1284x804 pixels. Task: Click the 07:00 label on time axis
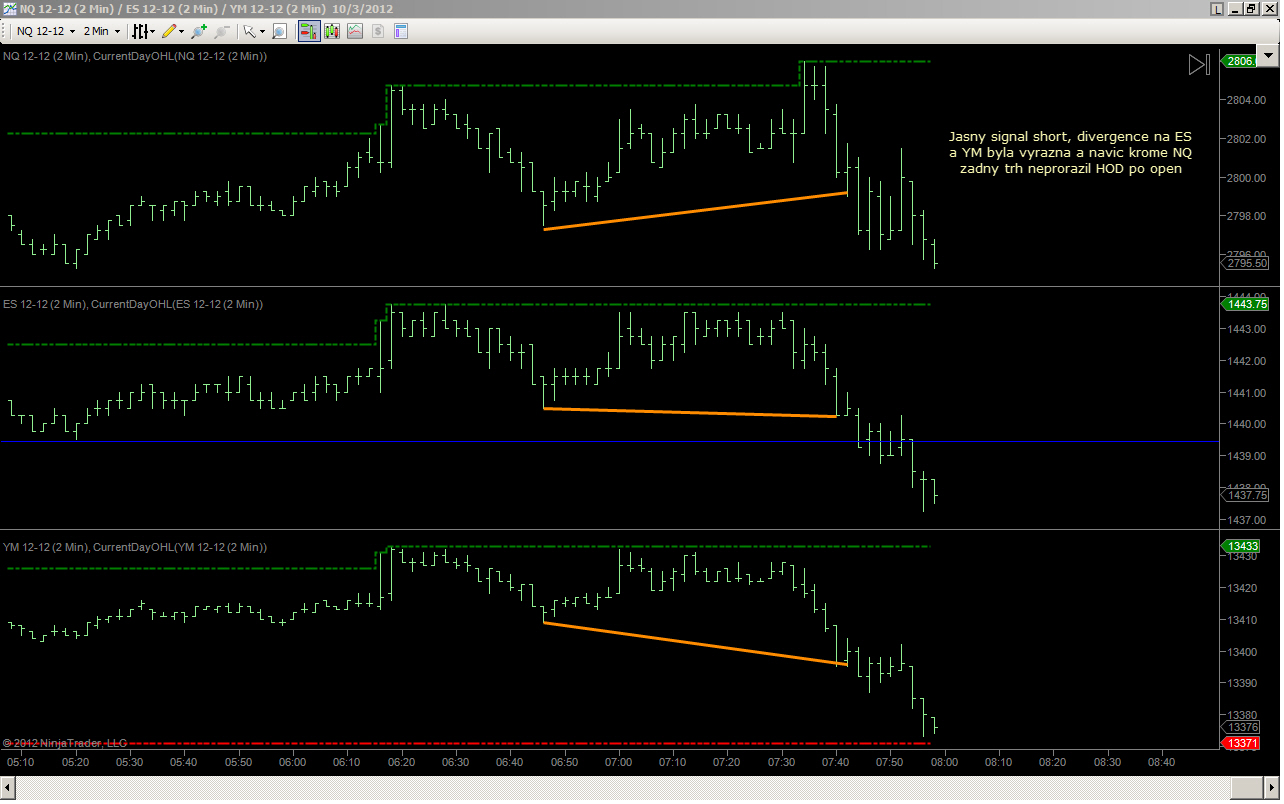[x=618, y=762]
